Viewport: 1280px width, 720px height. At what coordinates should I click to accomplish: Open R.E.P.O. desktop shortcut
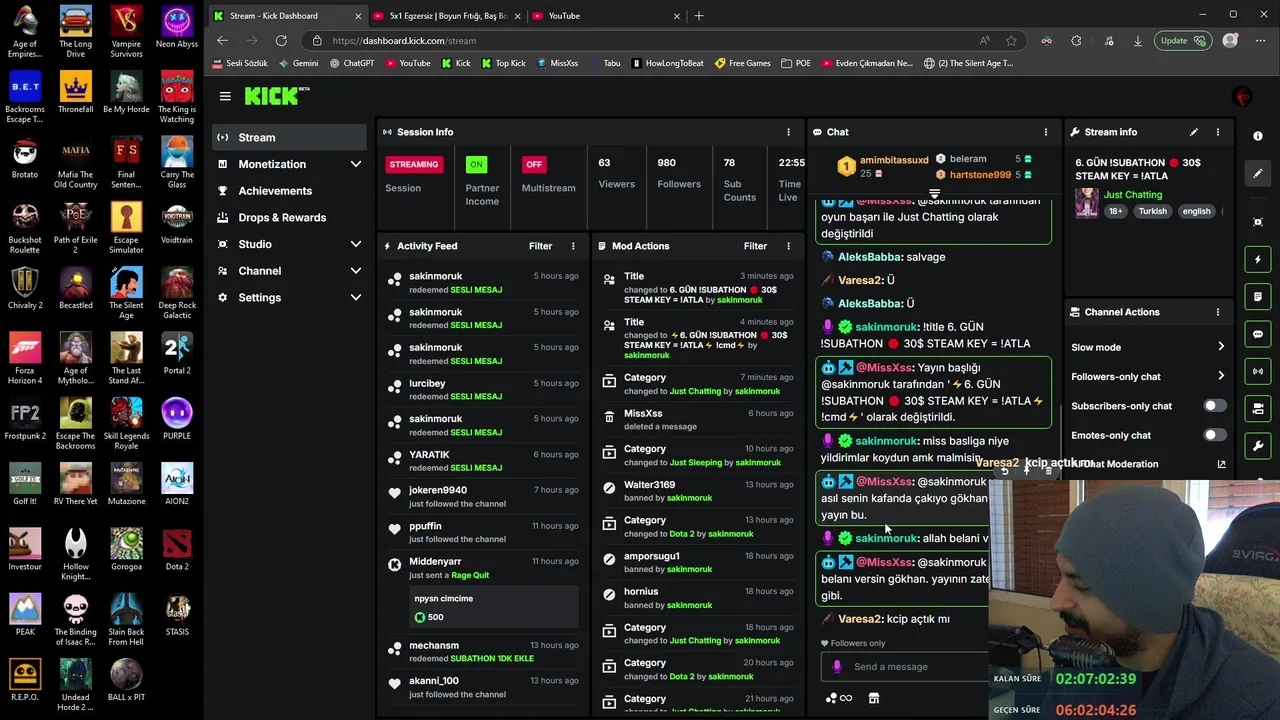[25, 678]
